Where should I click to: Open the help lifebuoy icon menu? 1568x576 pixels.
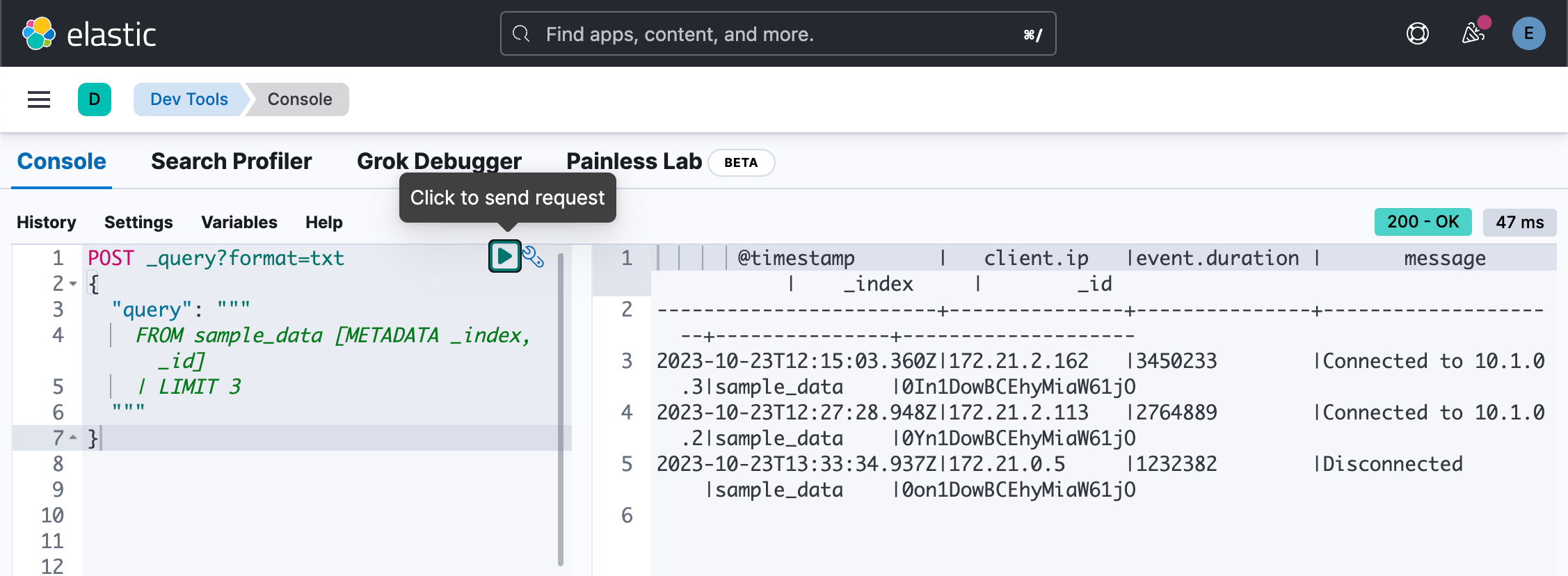(x=1417, y=33)
